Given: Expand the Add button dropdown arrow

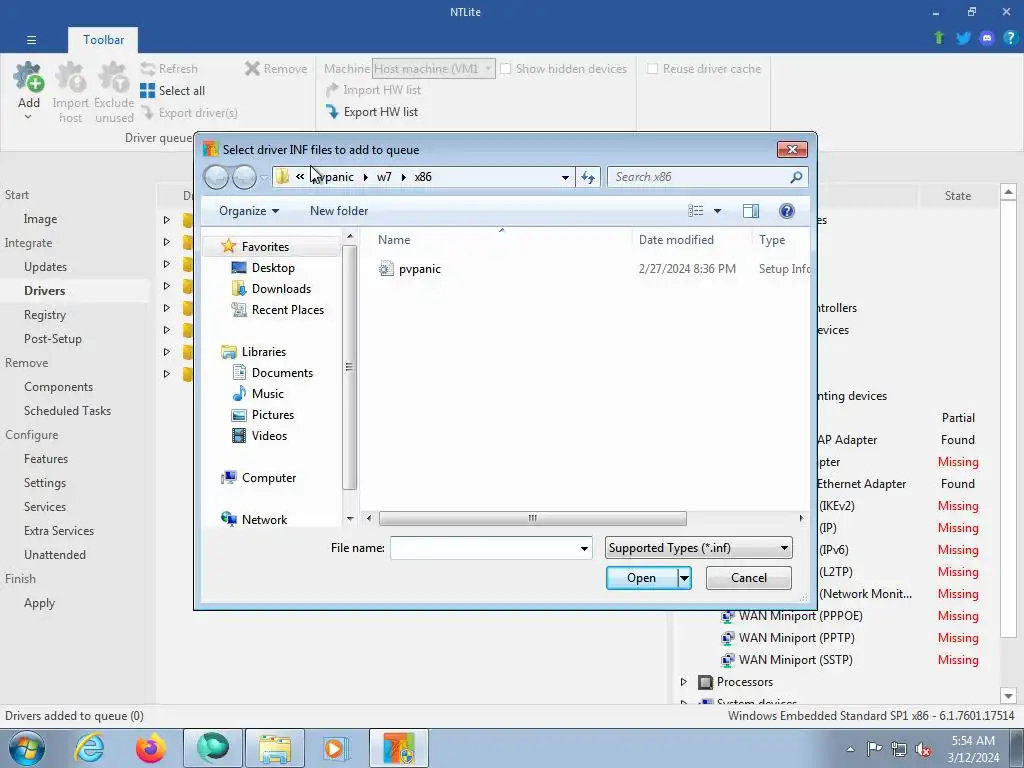Looking at the screenshot, I should (28, 118).
